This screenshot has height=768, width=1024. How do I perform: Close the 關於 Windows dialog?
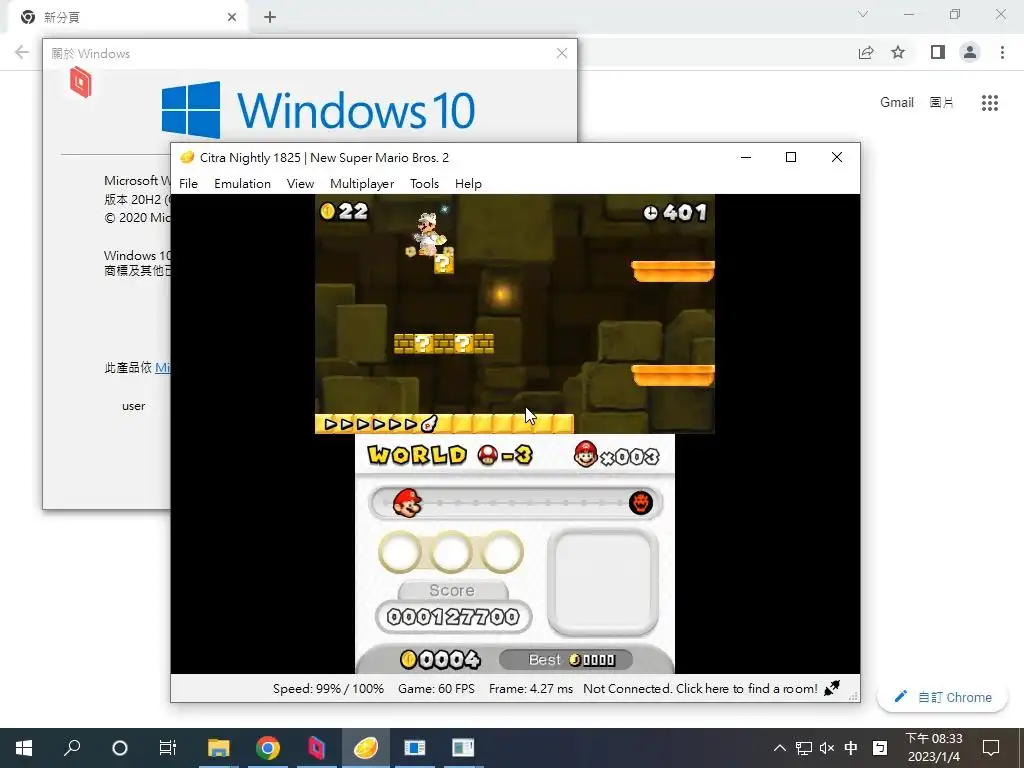coord(562,54)
